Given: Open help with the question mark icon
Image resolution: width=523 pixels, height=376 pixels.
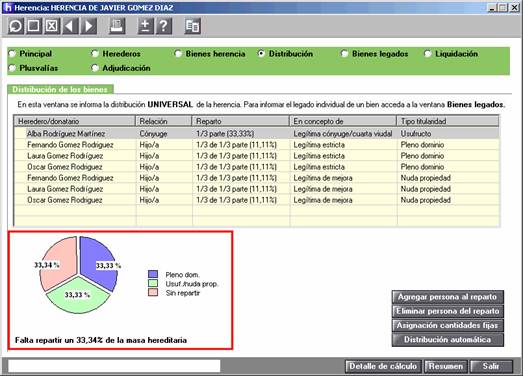Looking at the screenshot, I should [164, 26].
